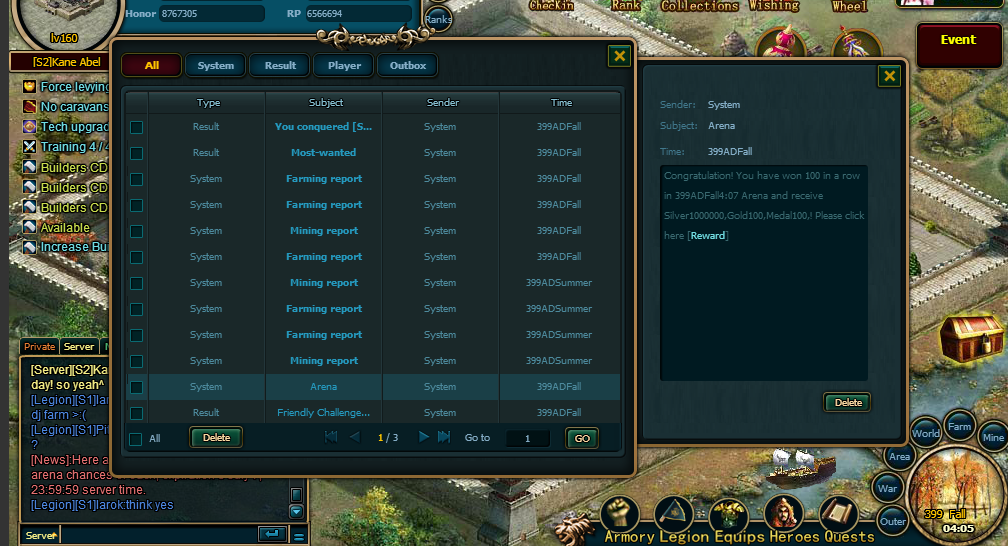Open the Legion tent icon
The image size is (1008, 546).
[x=674, y=513]
